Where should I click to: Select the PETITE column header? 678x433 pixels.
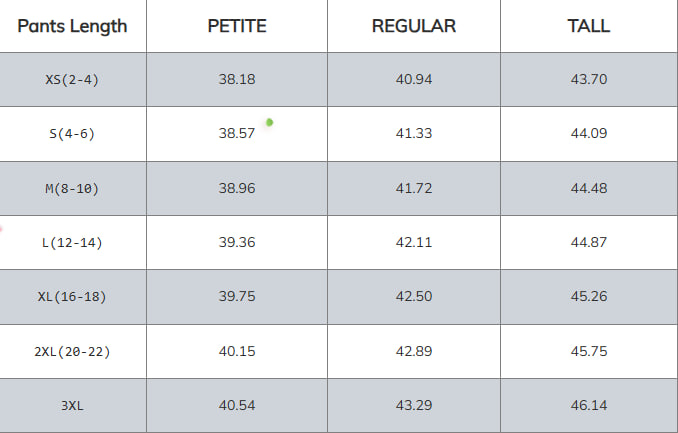tap(236, 26)
